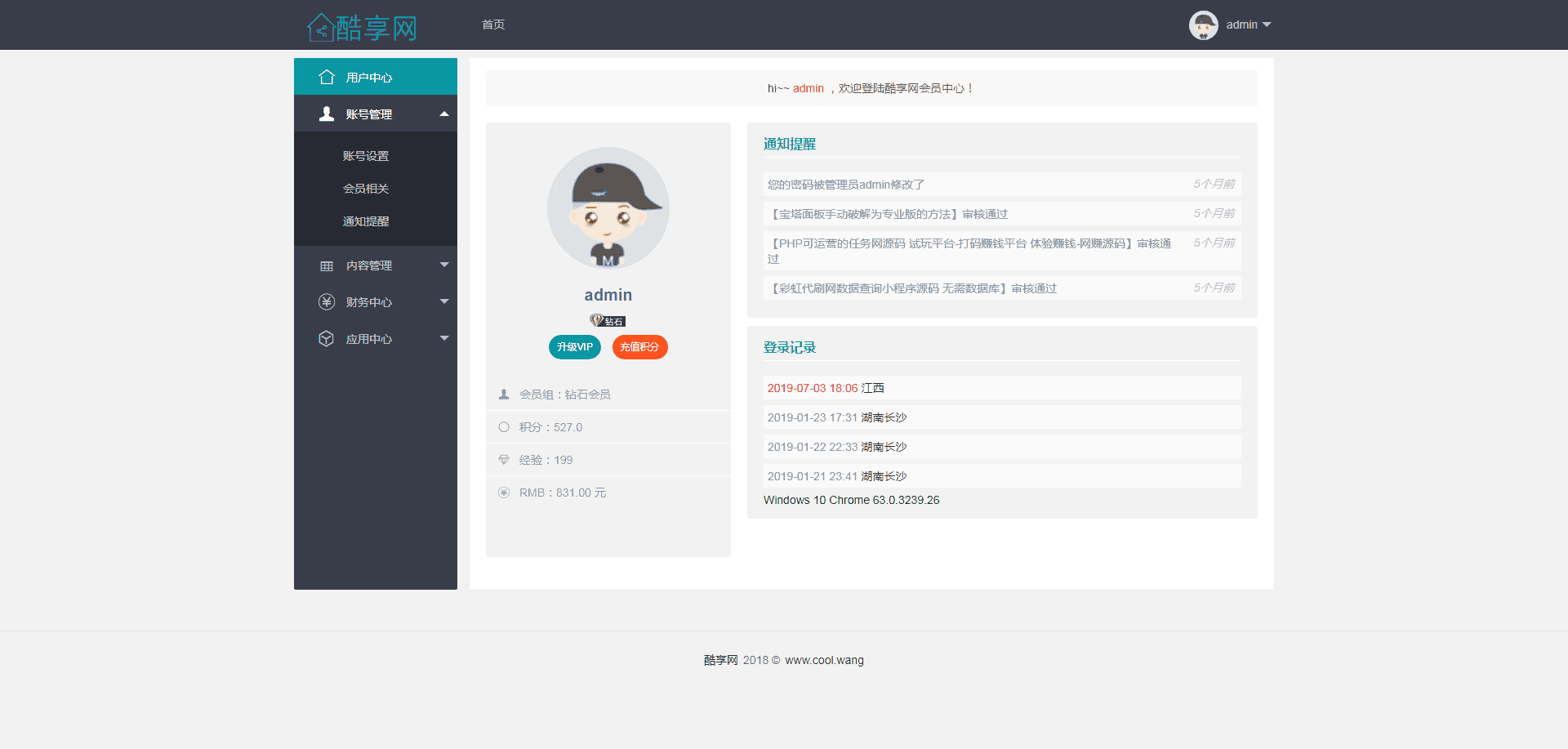This screenshot has height=749, width=1568.
Task: Click the house logo icon of 酷享网
Action: (x=320, y=26)
